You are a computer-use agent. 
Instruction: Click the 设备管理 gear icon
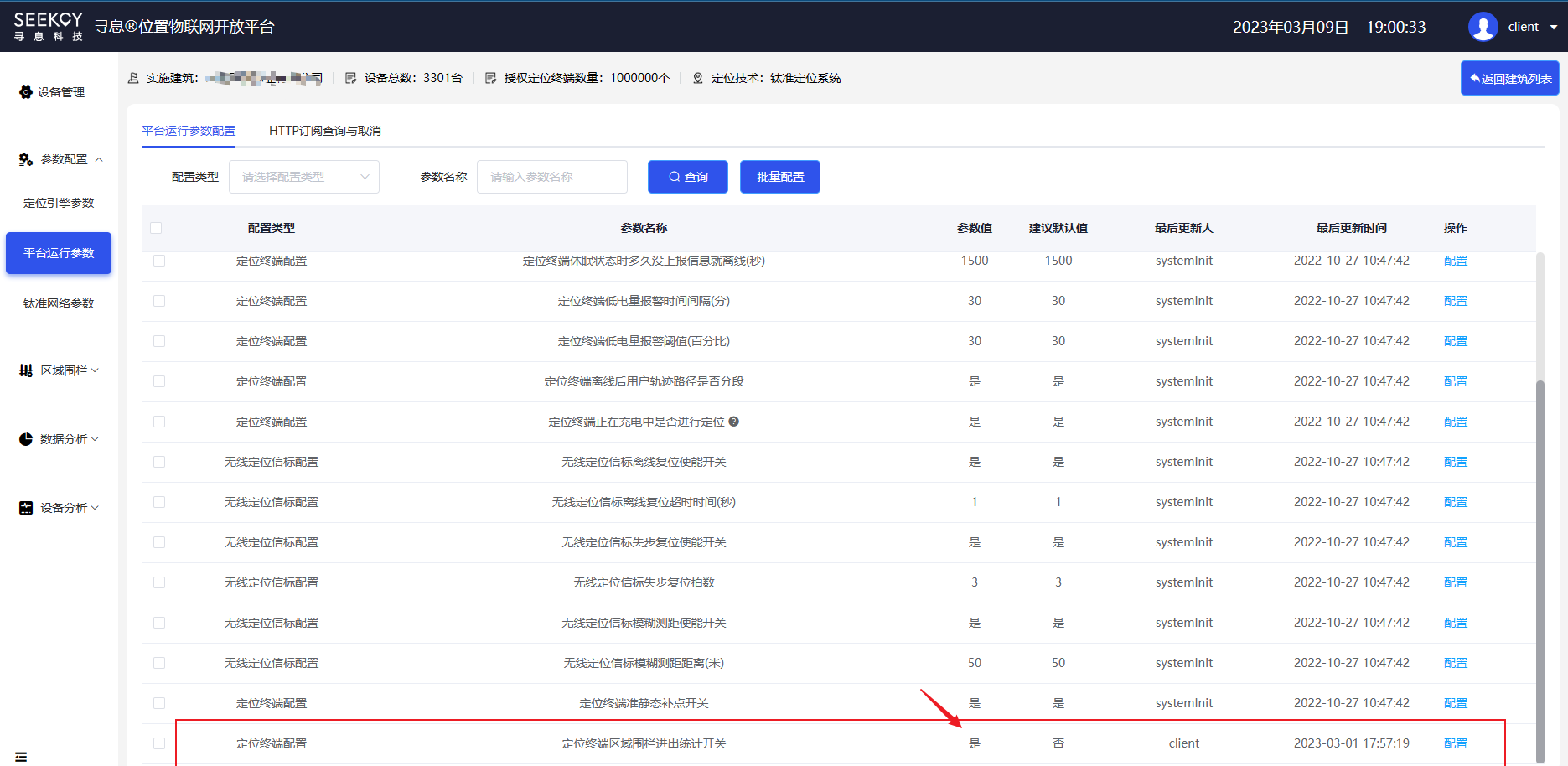pos(26,92)
